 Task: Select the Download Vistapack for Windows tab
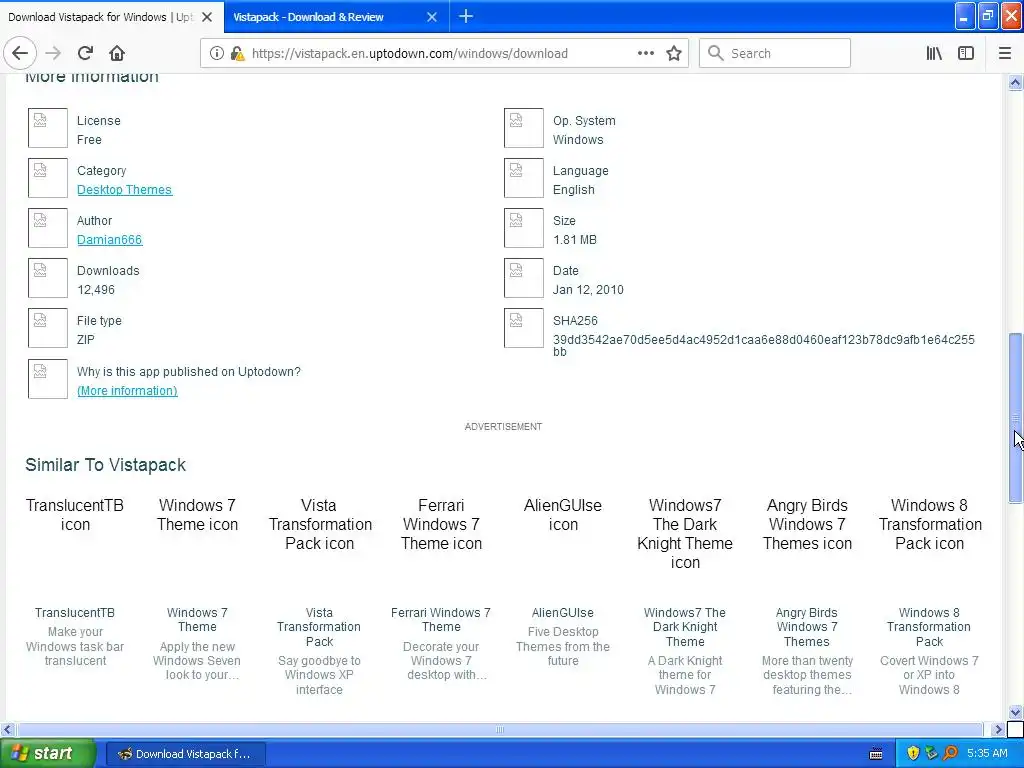[x=112, y=17]
